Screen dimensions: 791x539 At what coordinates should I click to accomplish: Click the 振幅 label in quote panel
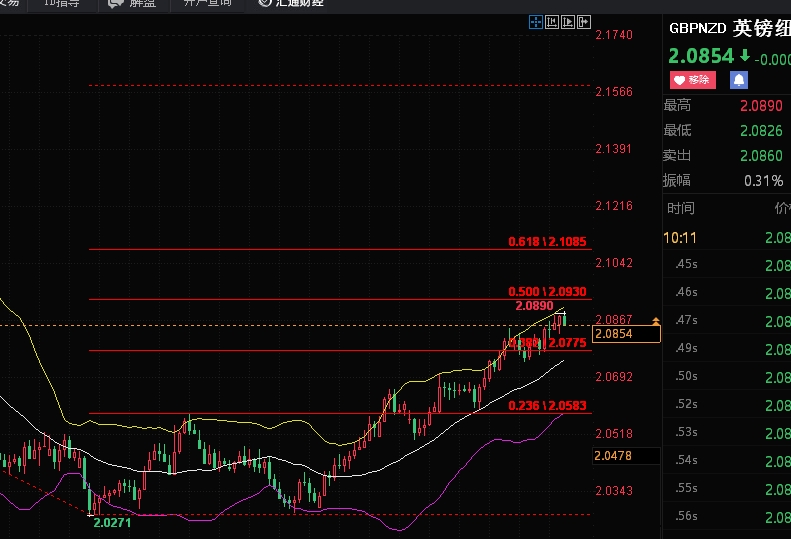tap(677, 180)
